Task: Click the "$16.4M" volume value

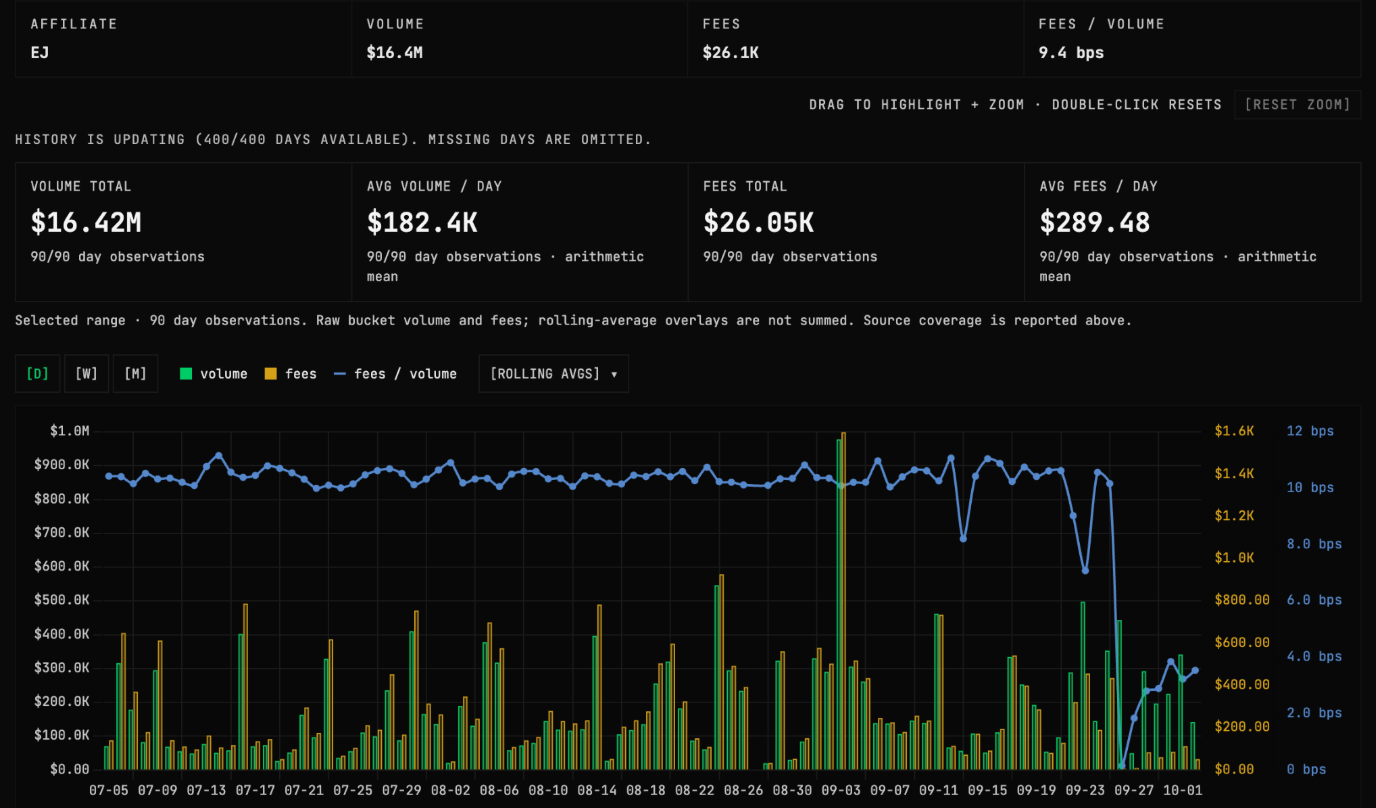Action: tap(395, 52)
